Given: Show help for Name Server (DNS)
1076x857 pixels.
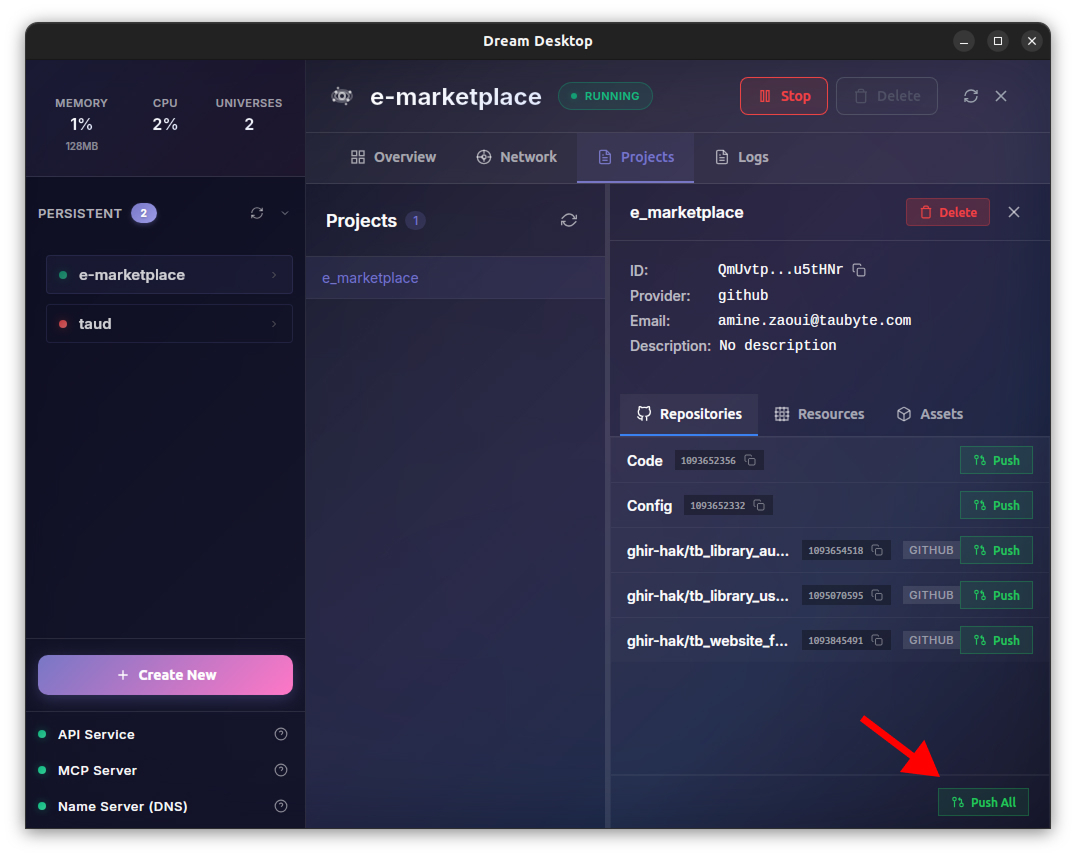Looking at the screenshot, I should [281, 806].
